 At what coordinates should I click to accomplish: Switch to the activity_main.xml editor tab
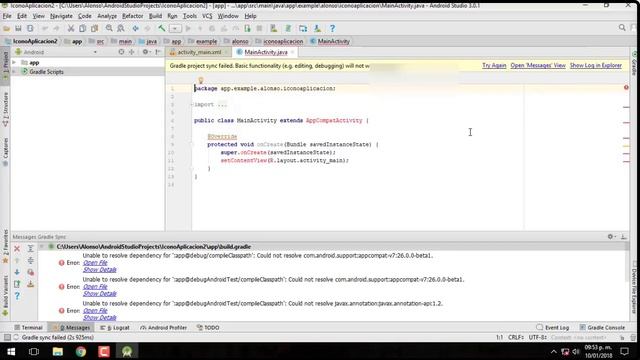point(199,52)
